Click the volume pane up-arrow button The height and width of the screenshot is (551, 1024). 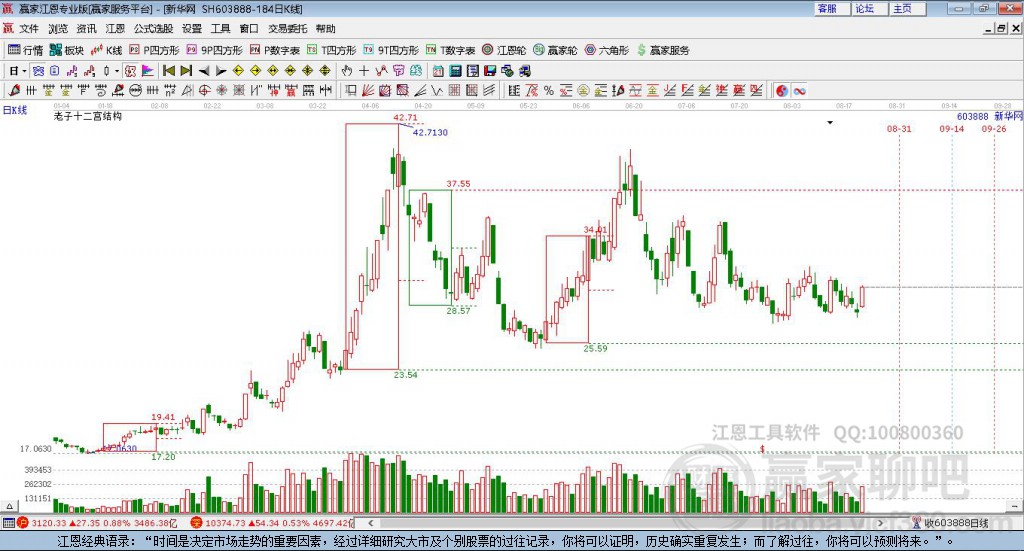pyautogui.click(x=9, y=506)
